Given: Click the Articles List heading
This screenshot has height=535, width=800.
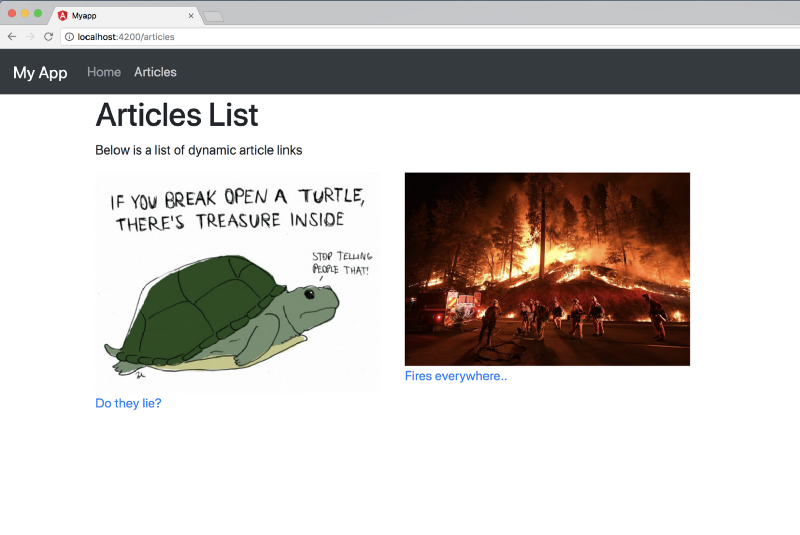Looking at the screenshot, I should pyautogui.click(x=177, y=115).
